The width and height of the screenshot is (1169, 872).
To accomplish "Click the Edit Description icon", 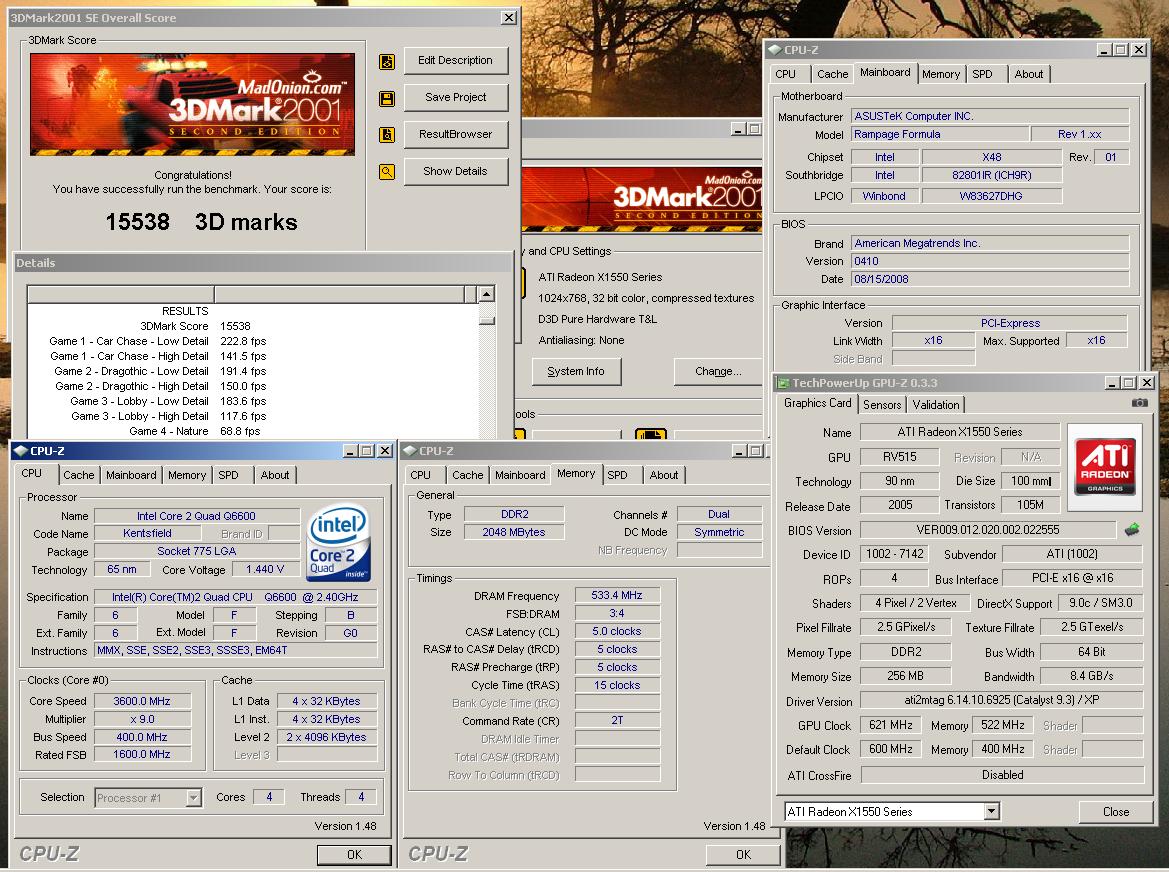I will (387, 62).
